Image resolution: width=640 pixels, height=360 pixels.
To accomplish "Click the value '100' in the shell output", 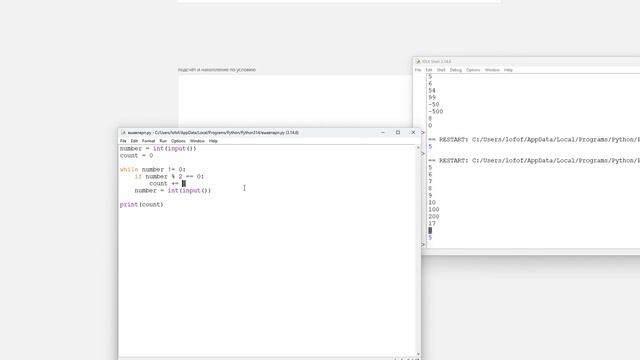I will pos(433,210).
